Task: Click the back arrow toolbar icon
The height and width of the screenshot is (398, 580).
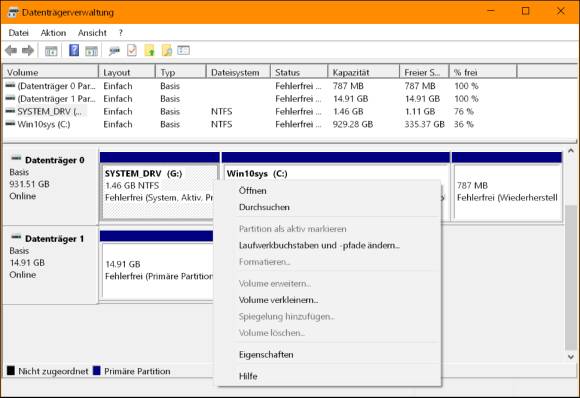Action: pos(11,50)
